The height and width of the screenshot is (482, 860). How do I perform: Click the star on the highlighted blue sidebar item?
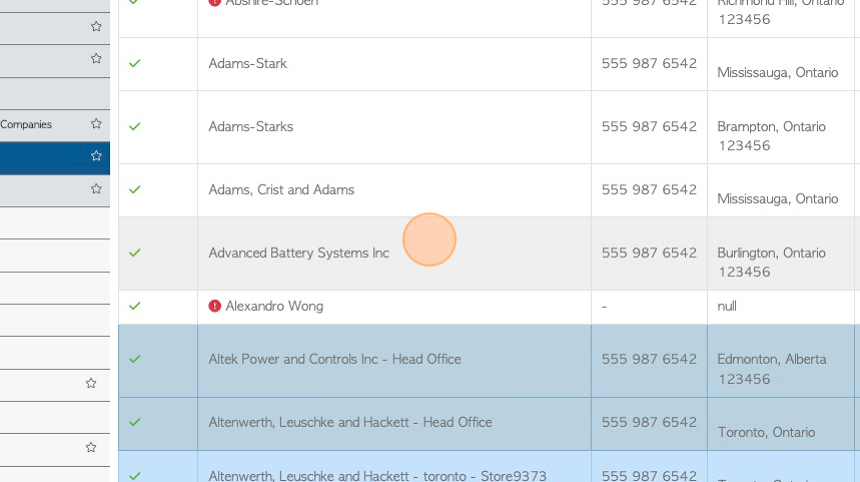coord(96,156)
